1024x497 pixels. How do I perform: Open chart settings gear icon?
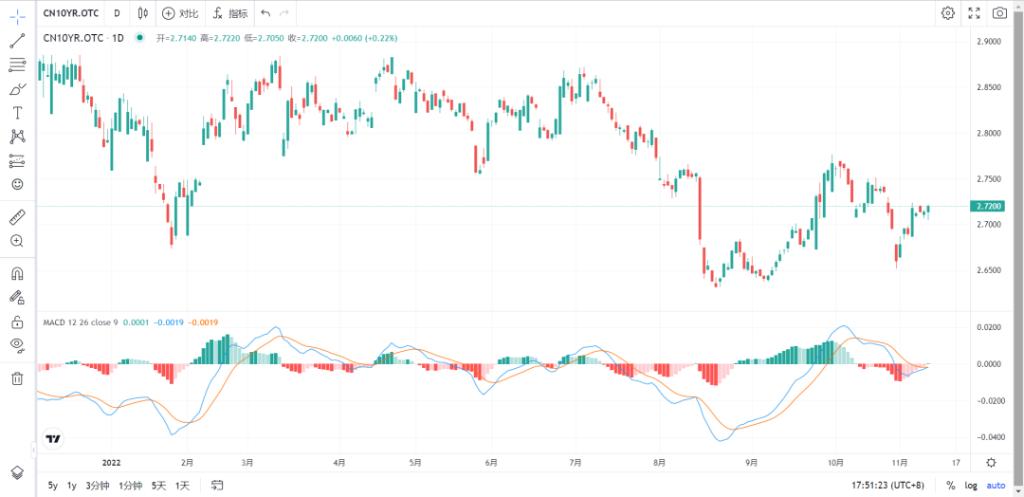[947, 13]
